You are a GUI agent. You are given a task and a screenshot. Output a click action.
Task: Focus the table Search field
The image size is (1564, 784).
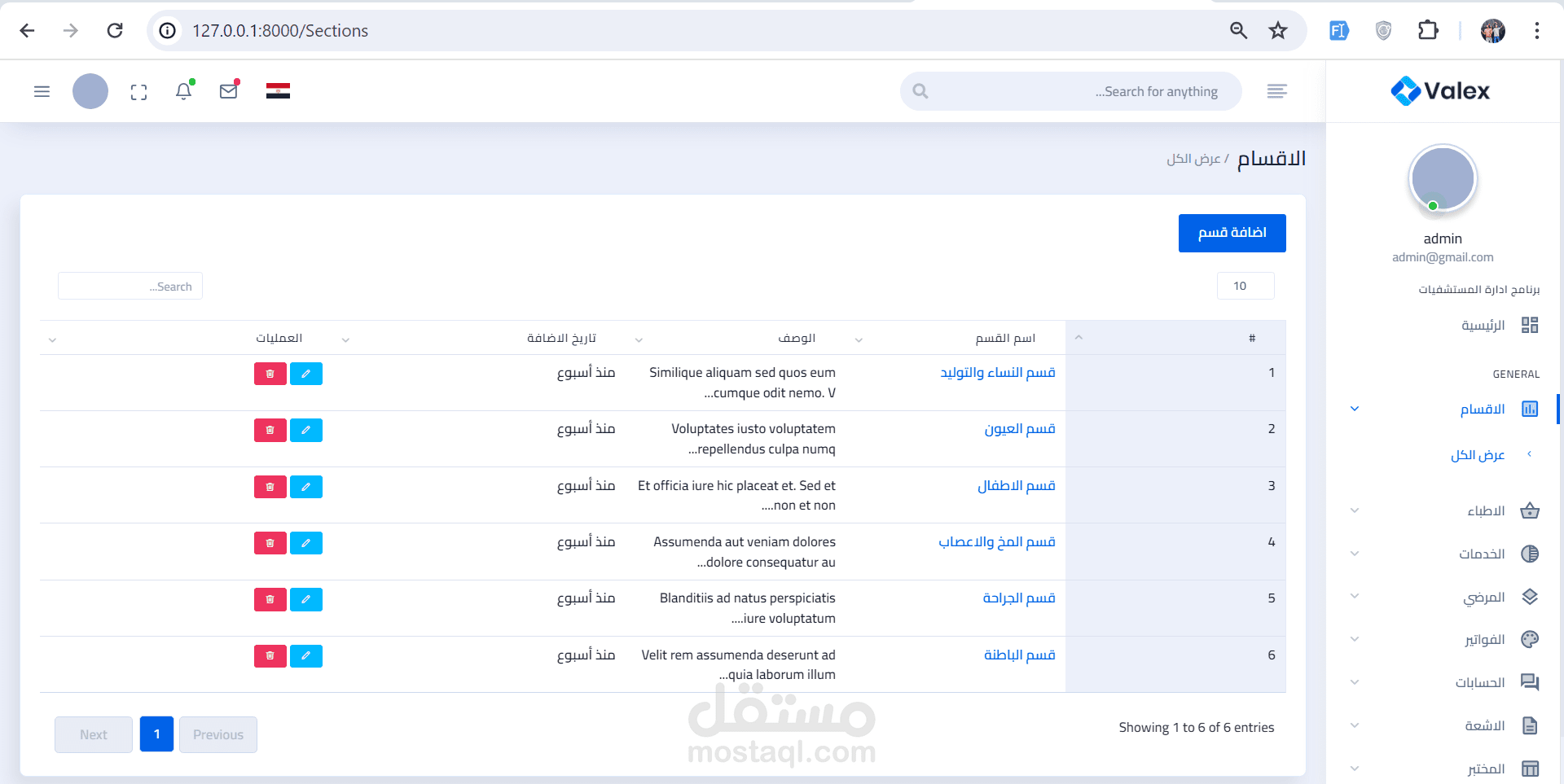tap(130, 286)
